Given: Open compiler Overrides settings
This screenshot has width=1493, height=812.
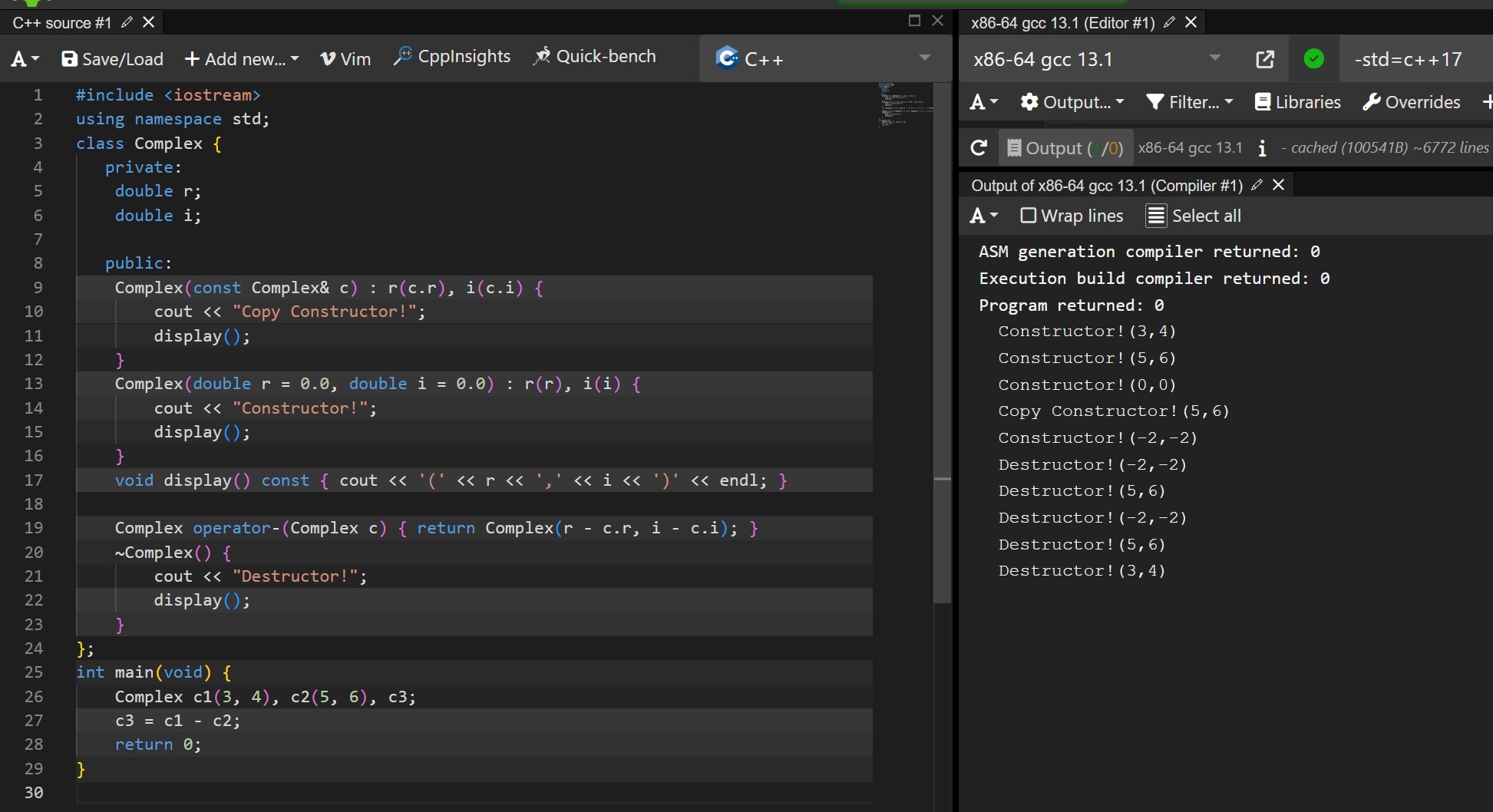Looking at the screenshot, I should coord(1411,102).
